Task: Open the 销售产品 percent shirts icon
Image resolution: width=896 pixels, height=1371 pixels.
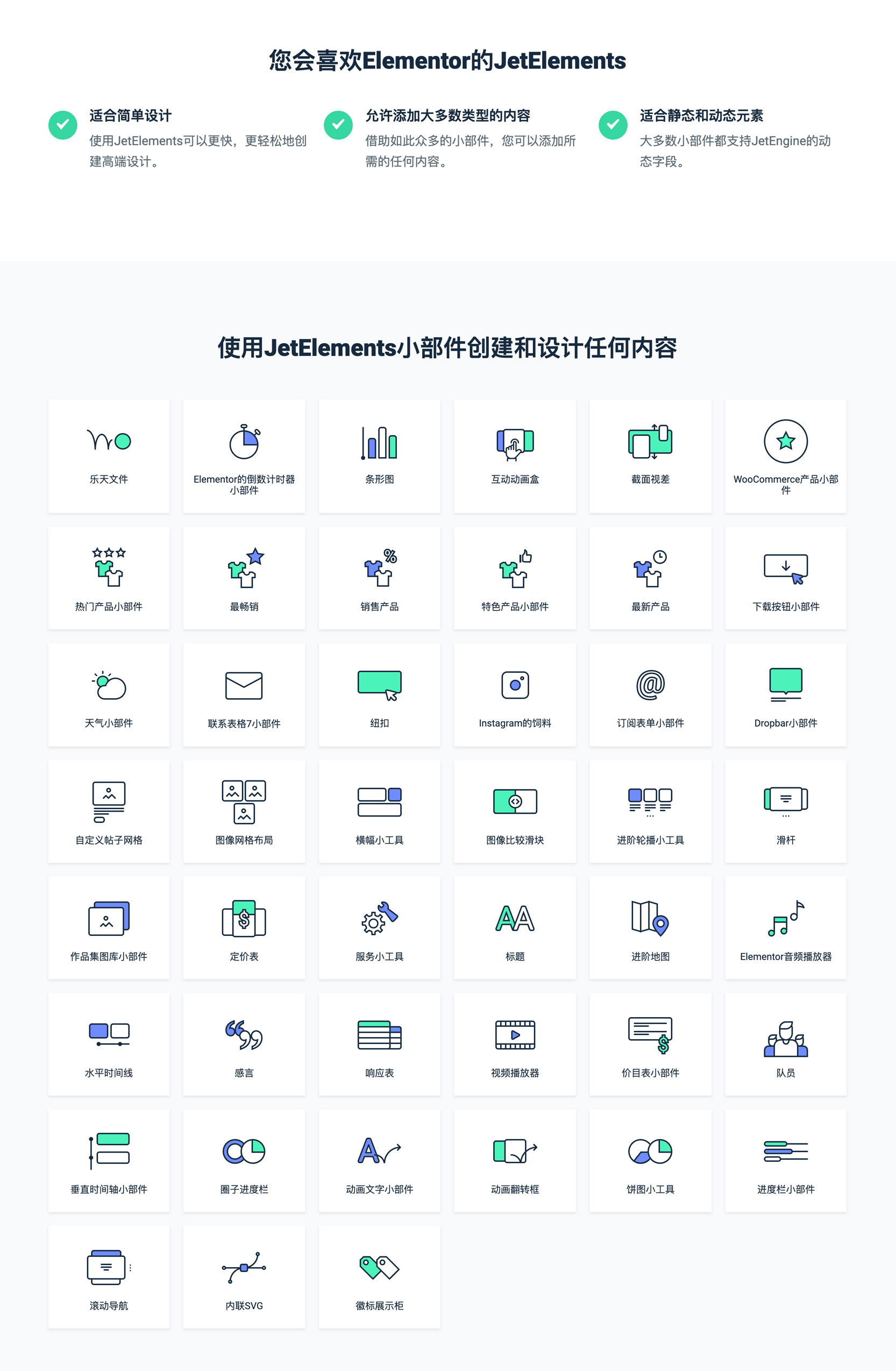Action: pos(381,567)
